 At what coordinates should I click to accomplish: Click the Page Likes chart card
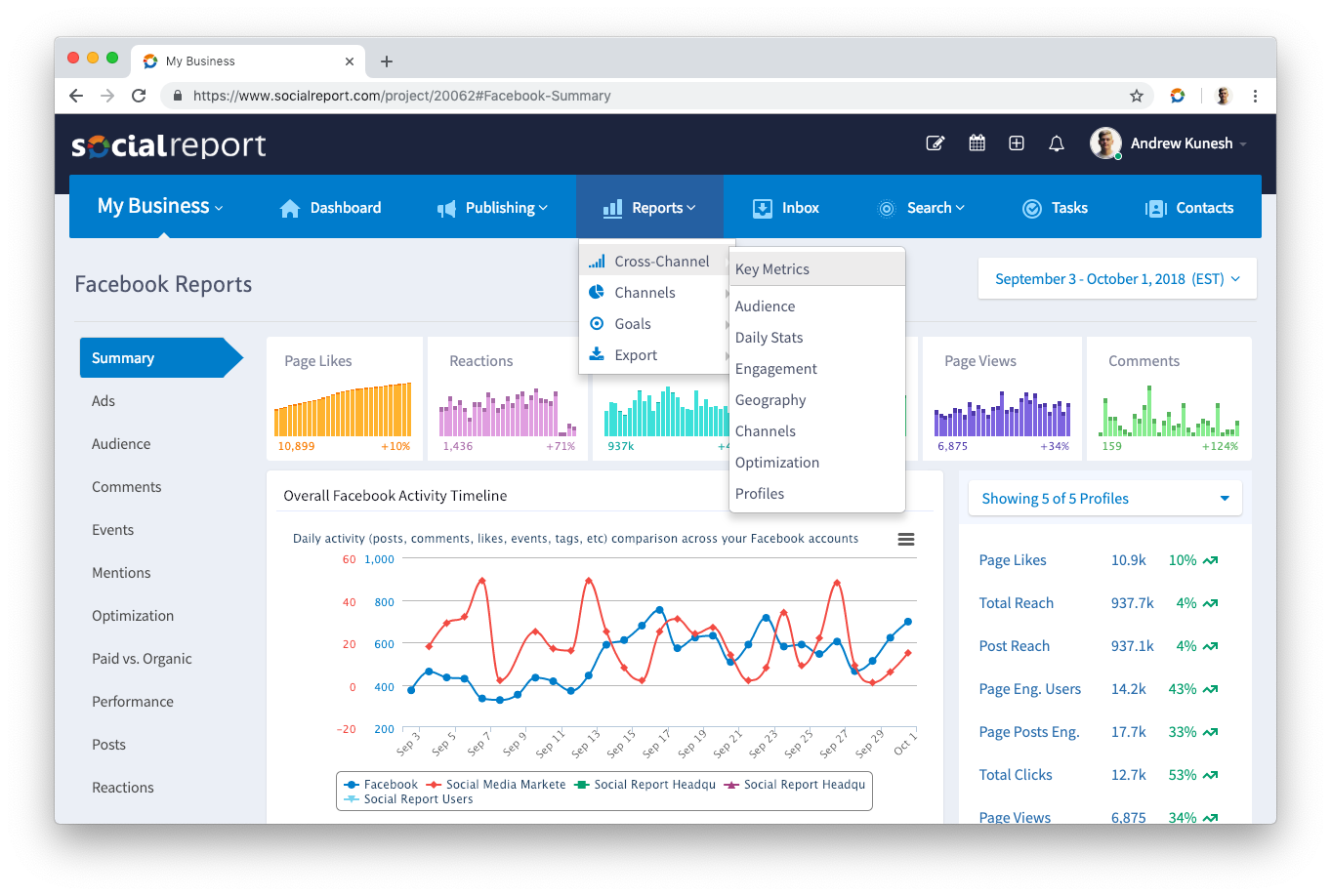tap(345, 398)
